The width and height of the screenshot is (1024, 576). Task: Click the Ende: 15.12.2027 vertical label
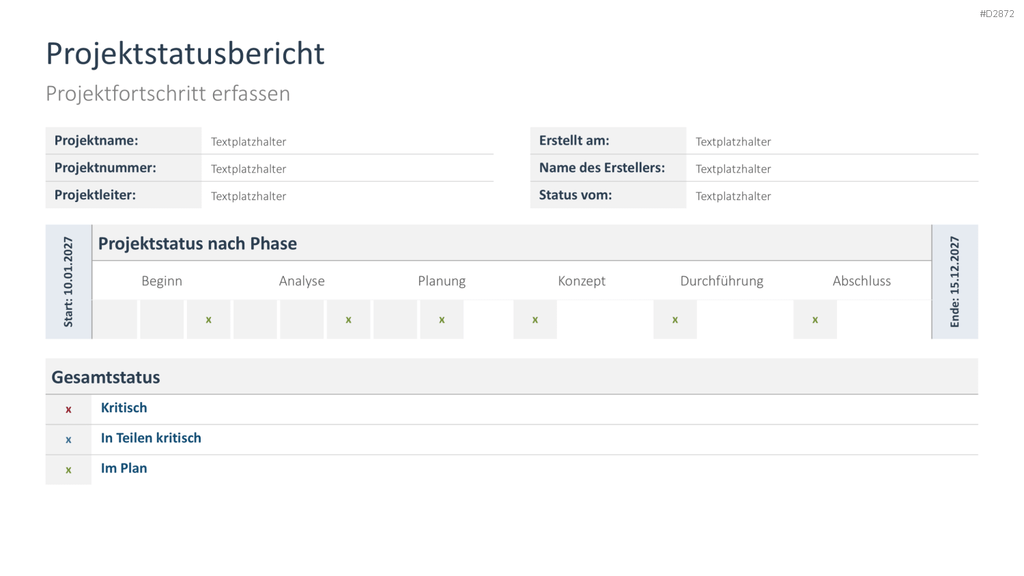[x=955, y=281]
